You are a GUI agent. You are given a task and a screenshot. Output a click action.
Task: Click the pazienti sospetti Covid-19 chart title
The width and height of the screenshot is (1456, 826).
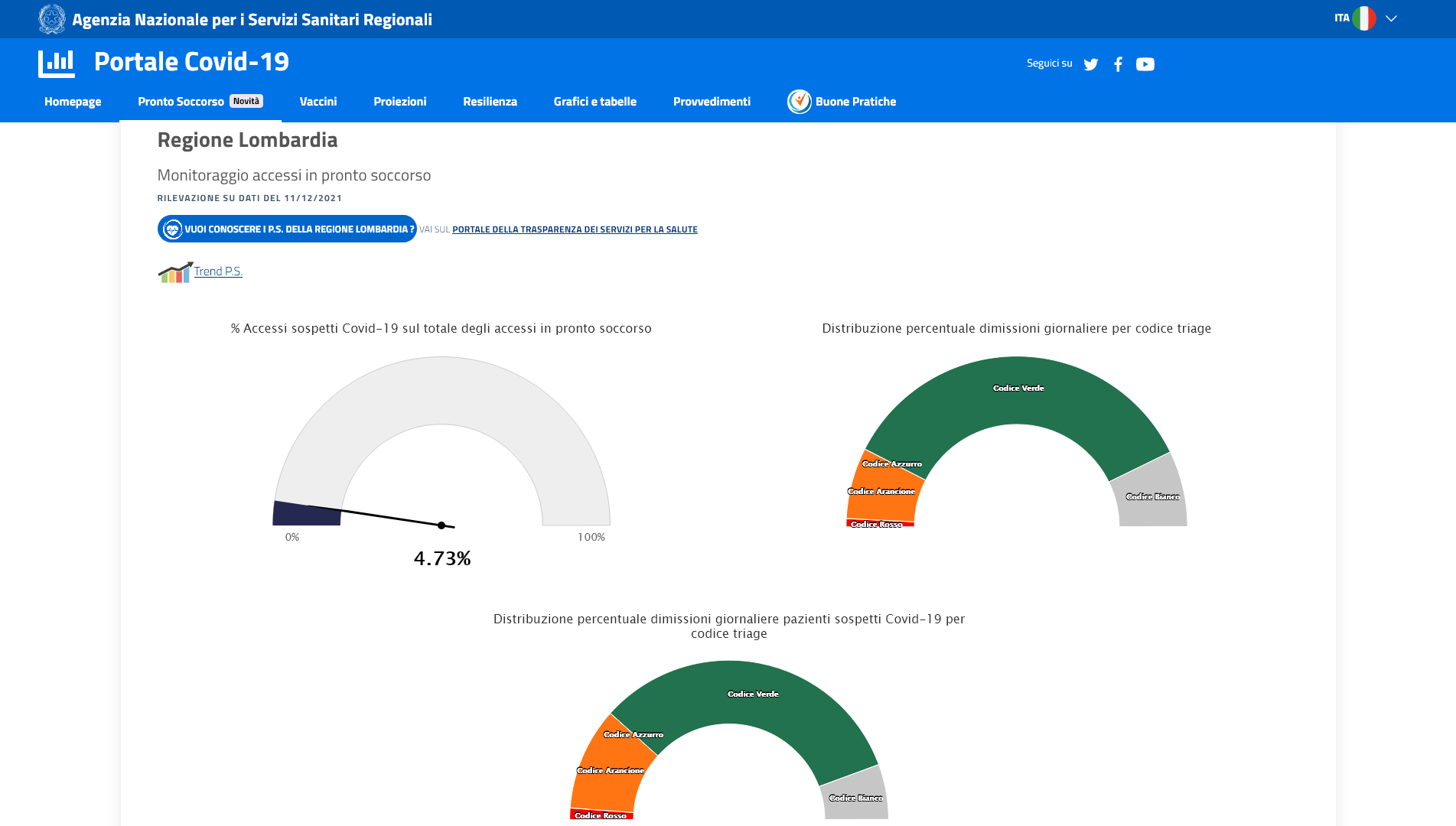(x=729, y=626)
